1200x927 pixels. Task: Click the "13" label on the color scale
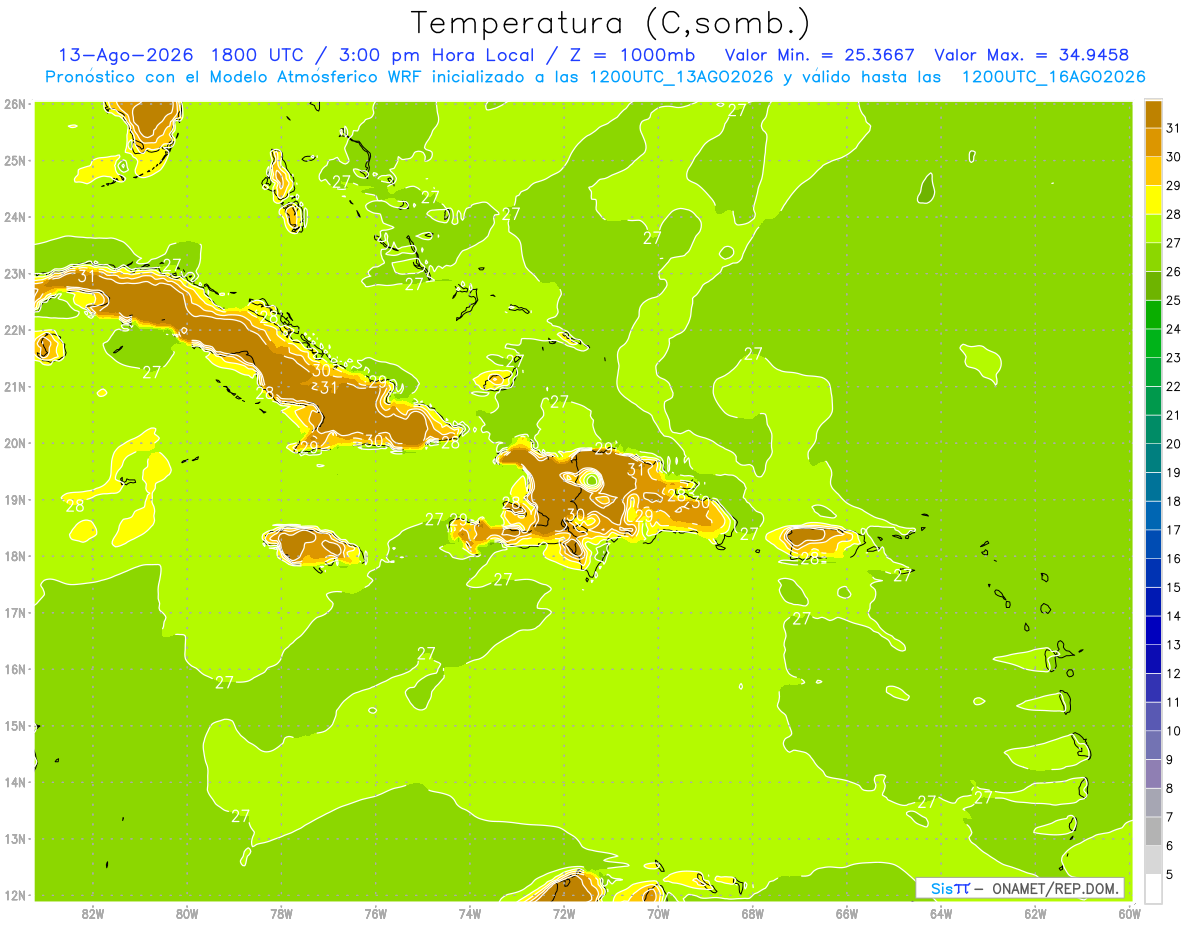coord(1174,645)
